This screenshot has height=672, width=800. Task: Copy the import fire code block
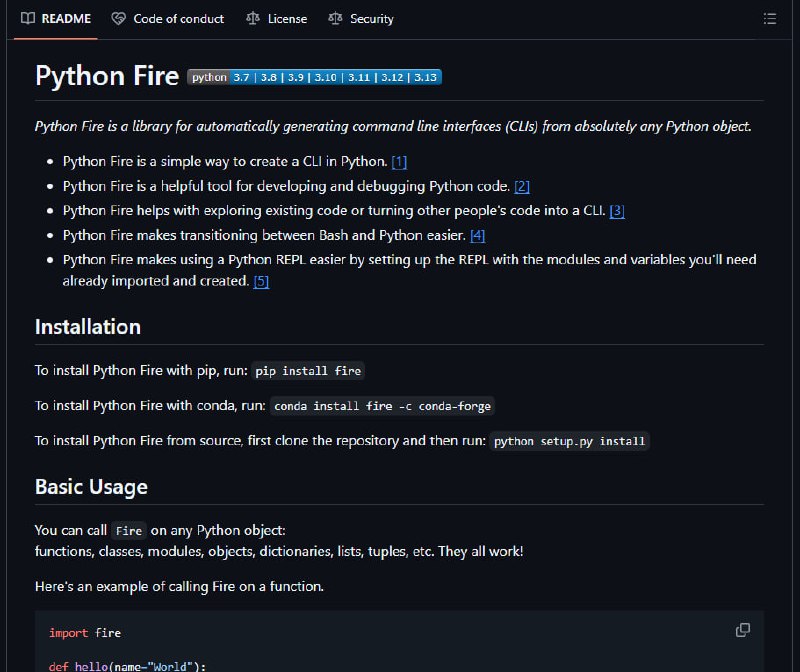point(743,630)
